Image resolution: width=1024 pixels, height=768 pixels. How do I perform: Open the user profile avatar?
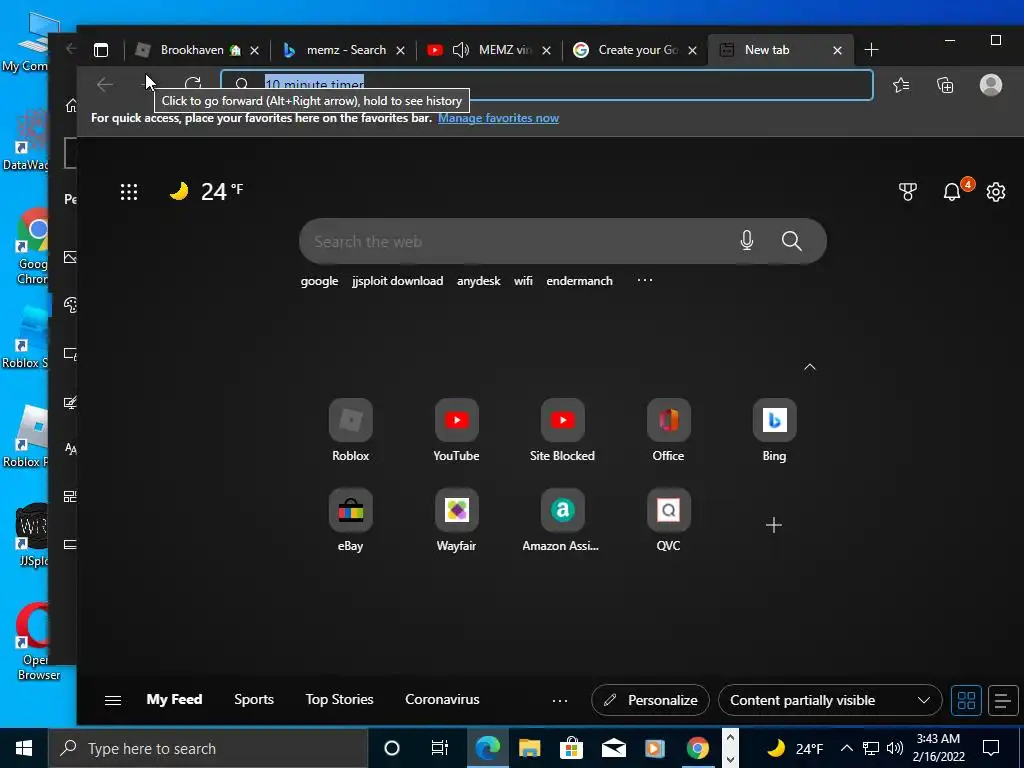pos(991,85)
